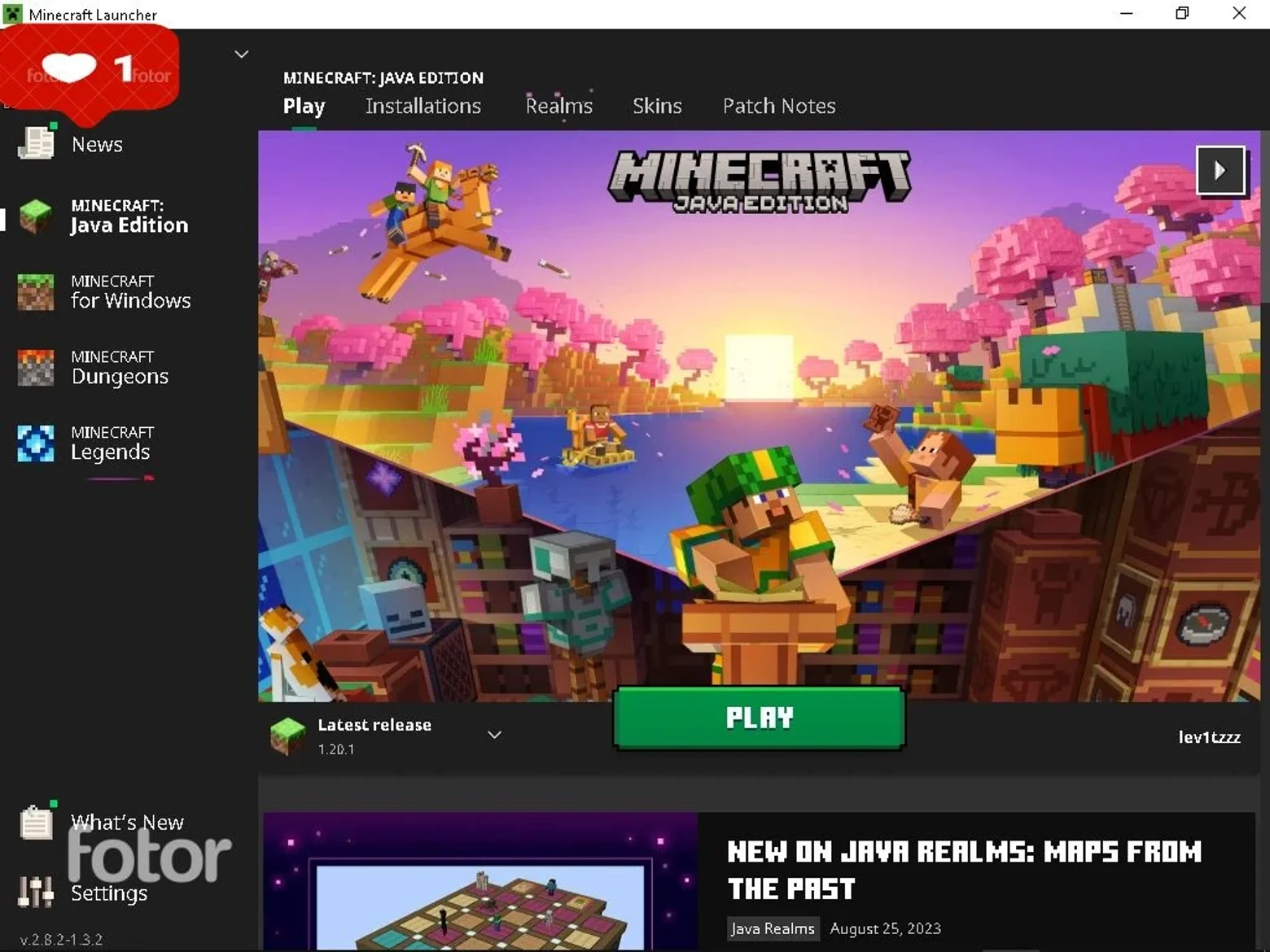This screenshot has width=1270, height=952.
Task: Expand the account dropdown chevron in sidebar
Action: 241,55
